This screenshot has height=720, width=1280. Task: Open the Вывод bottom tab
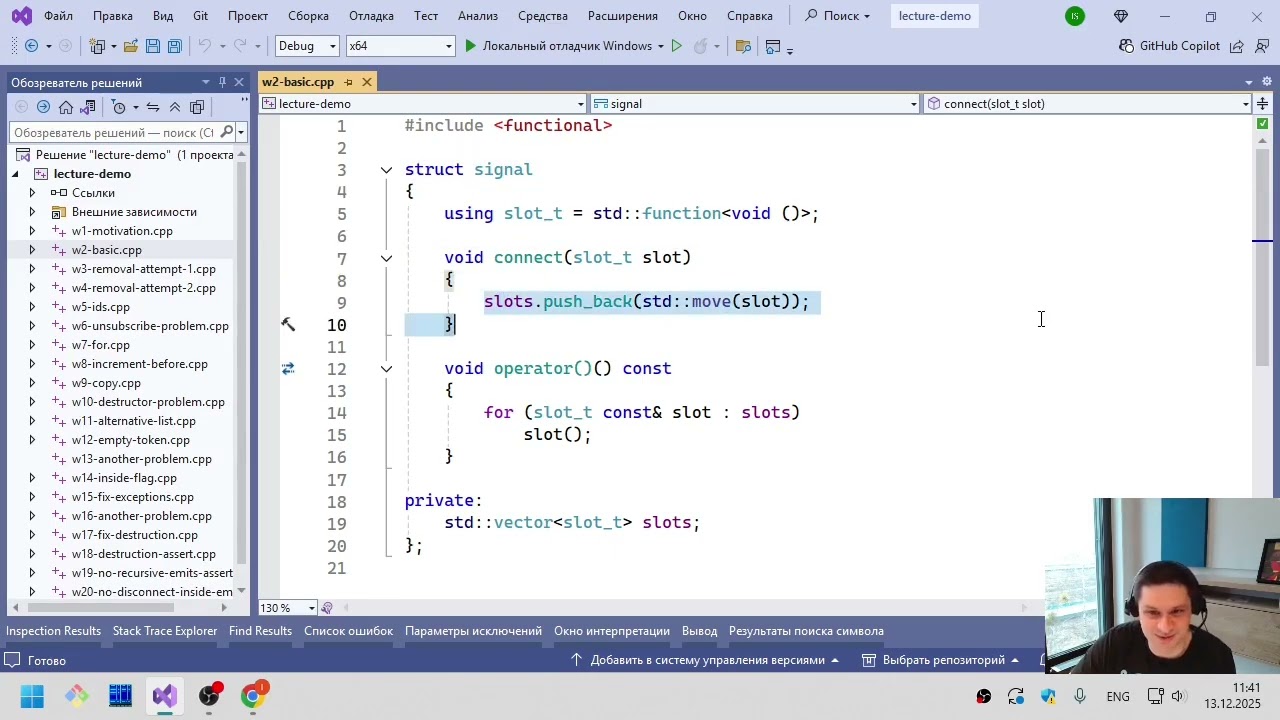click(x=699, y=631)
